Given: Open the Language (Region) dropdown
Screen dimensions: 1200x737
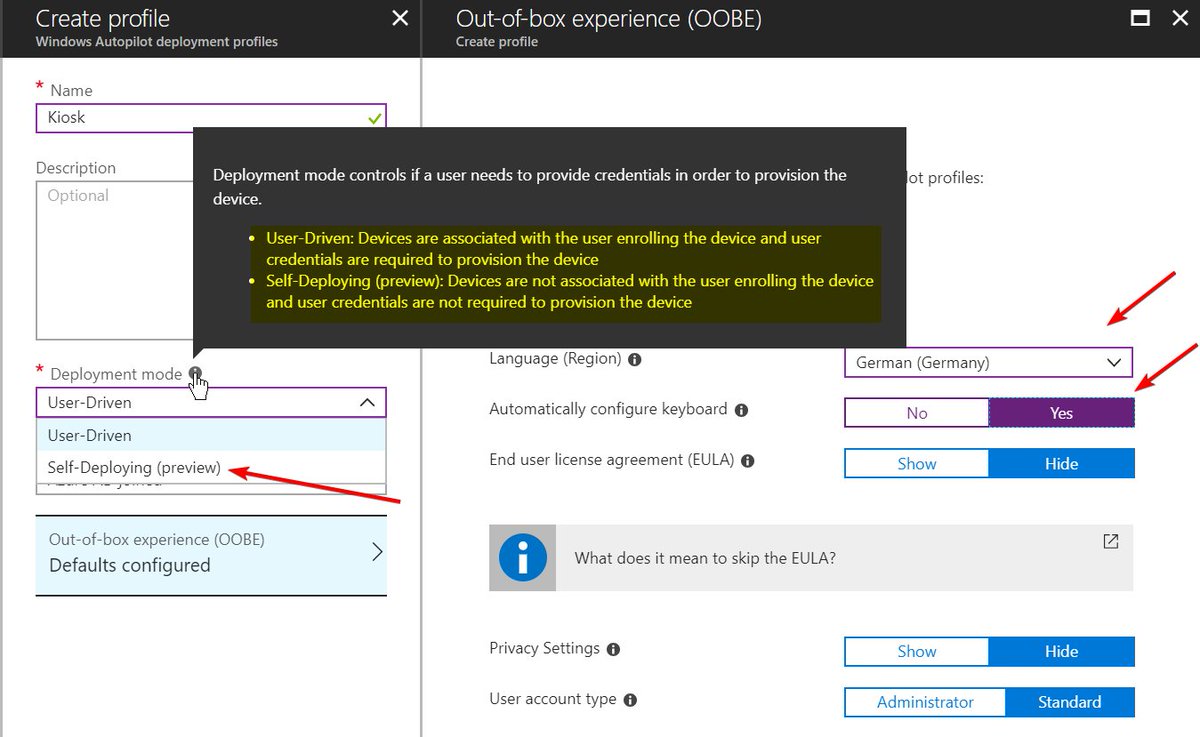Looking at the screenshot, I should point(989,362).
